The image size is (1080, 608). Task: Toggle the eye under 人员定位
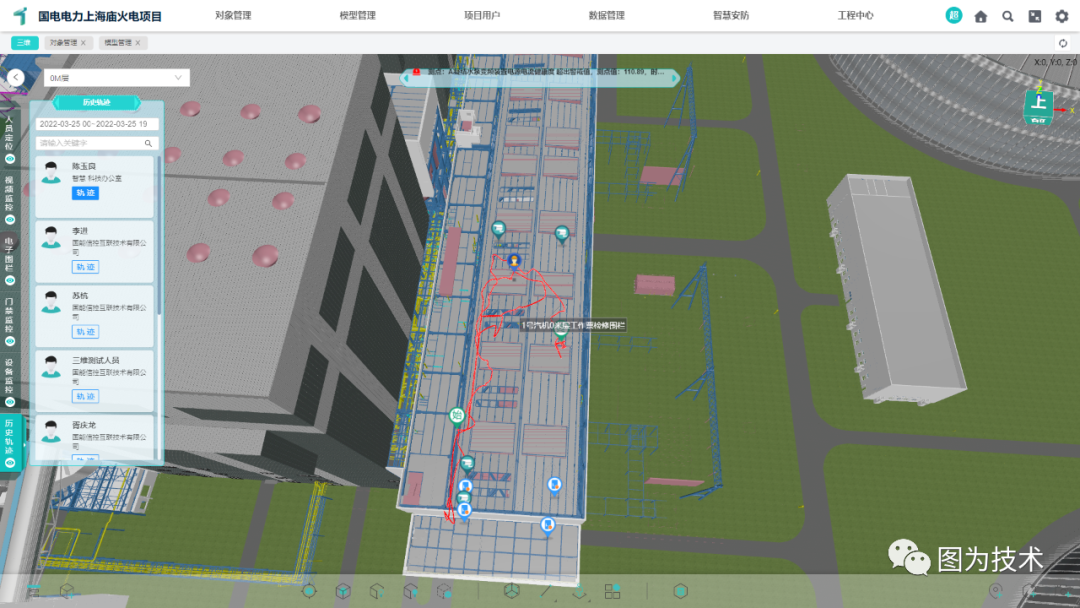coord(10,159)
